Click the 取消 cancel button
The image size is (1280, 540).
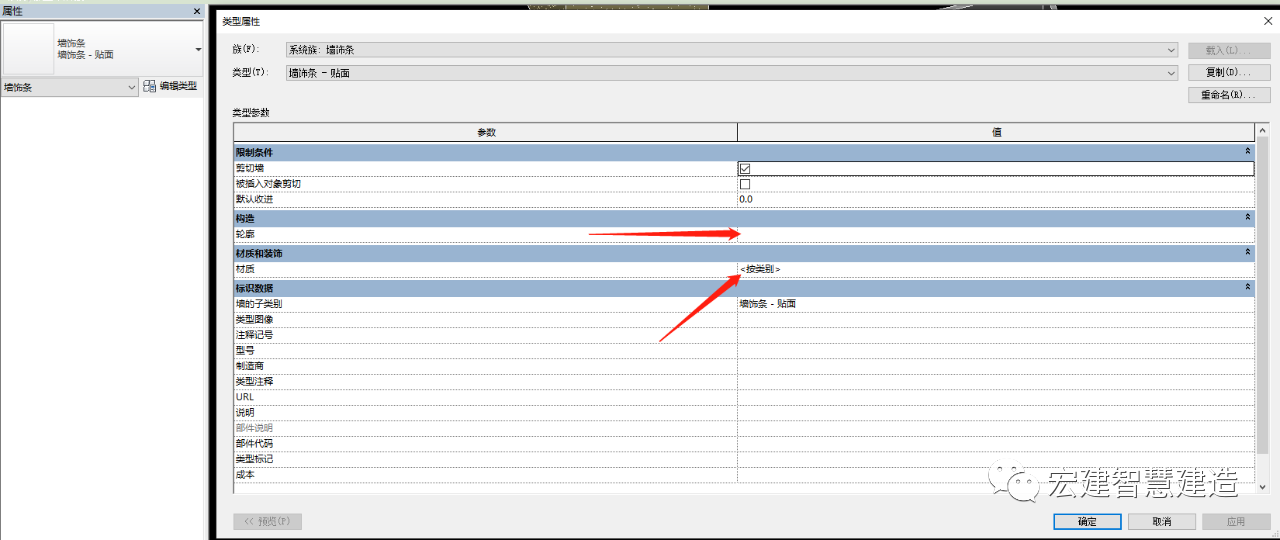tap(1161, 522)
